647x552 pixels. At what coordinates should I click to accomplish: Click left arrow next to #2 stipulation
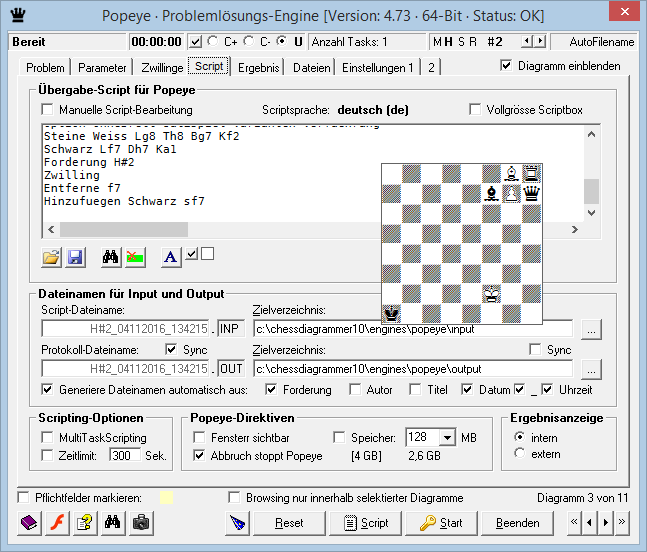(527, 41)
